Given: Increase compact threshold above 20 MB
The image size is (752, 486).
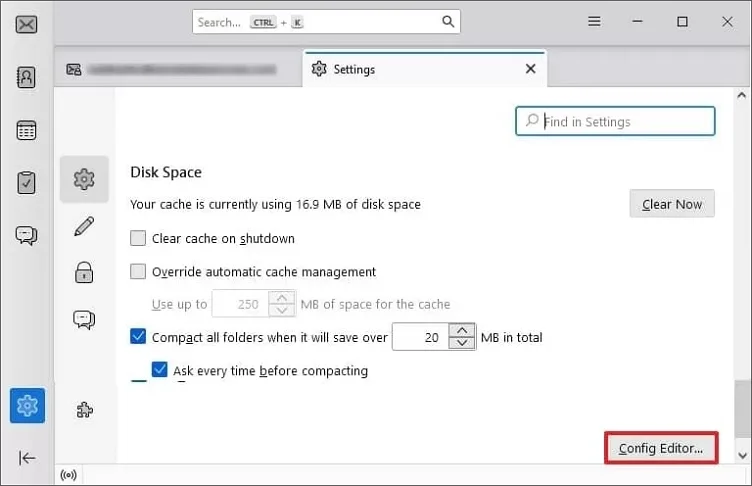Looking at the screenshot, I should (x=462, y=331).
